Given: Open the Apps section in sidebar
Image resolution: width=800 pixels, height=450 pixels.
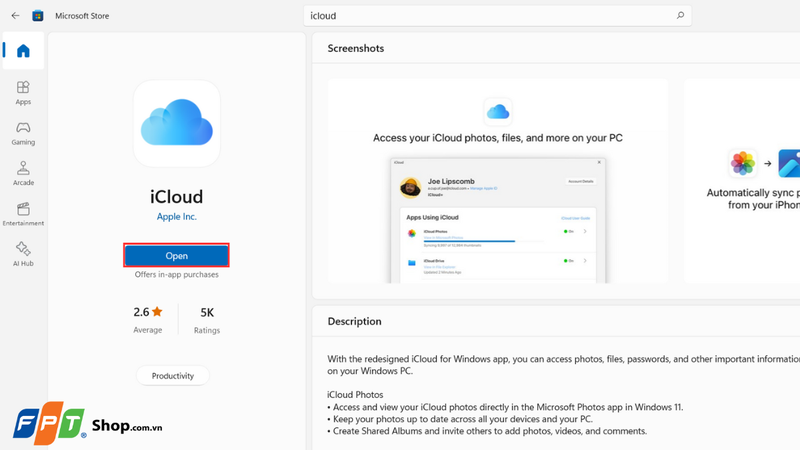Looking at the screenshot, I should [x=23, y=93].
